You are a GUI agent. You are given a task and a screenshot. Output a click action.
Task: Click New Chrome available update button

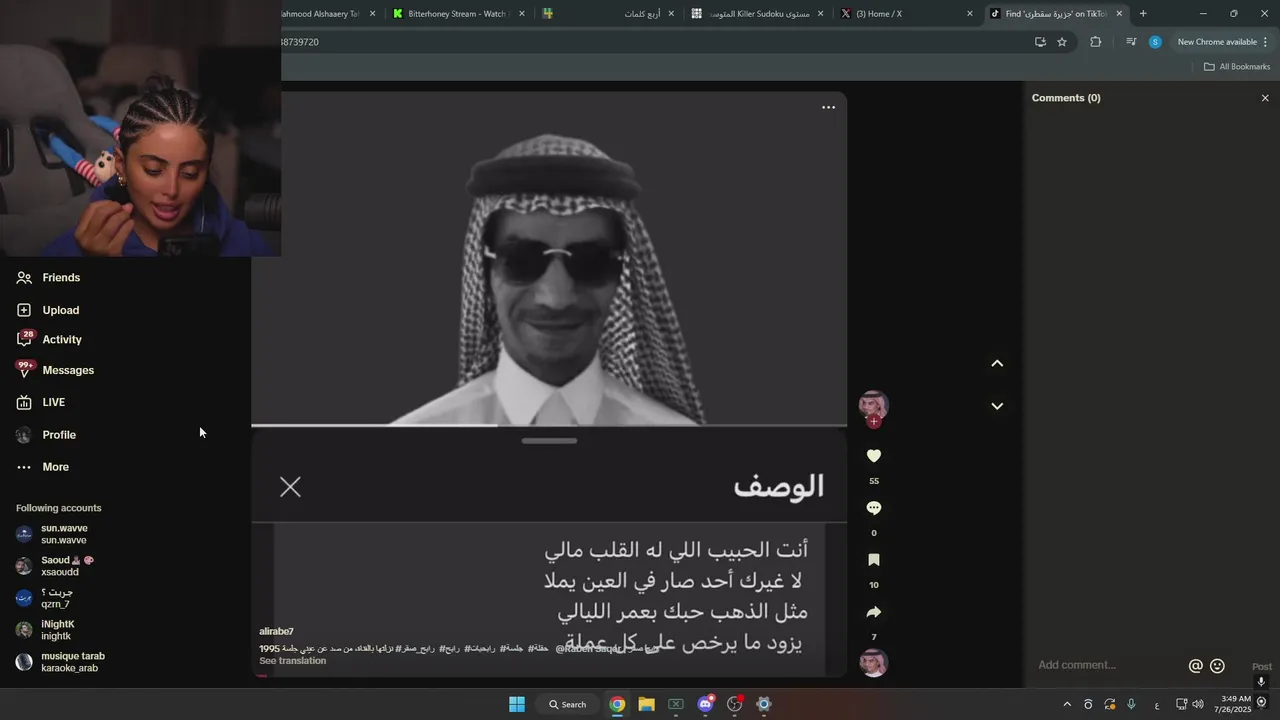click(x=1222, y=42)
